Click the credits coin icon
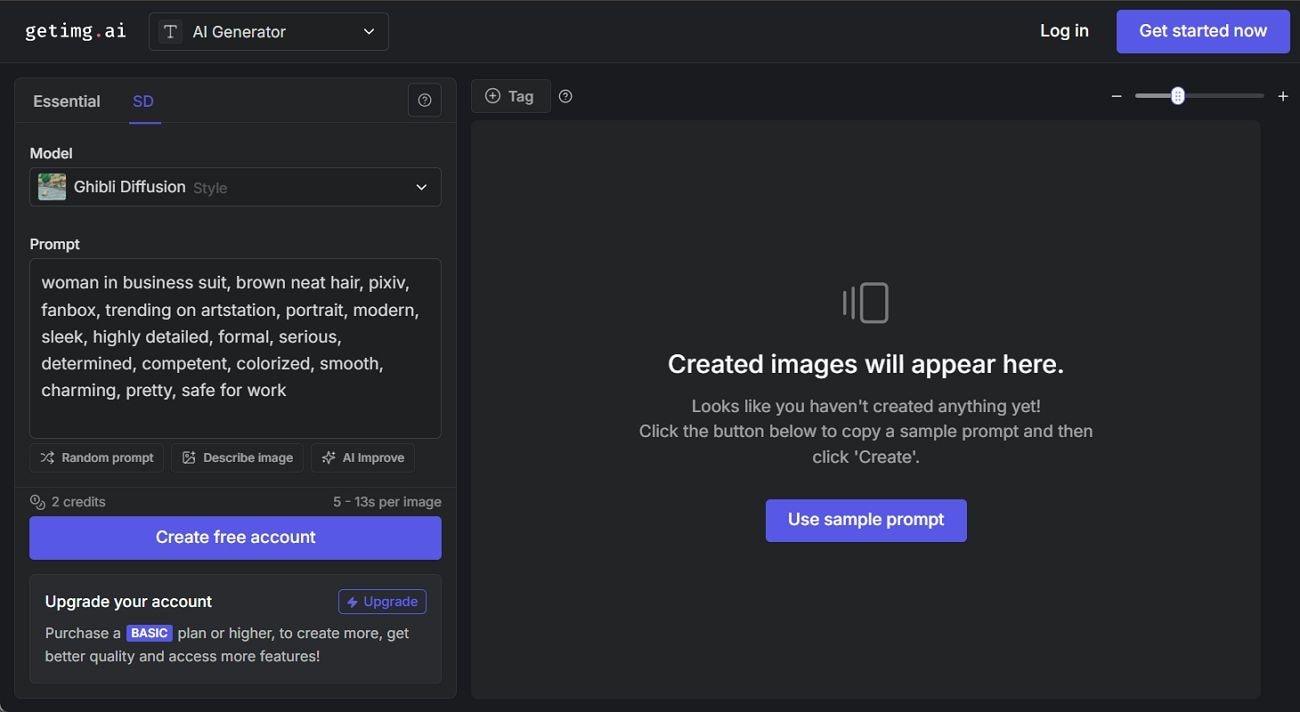Image resolution: width=1300 pixels, height=712 pixels. click(x=38, y=502)
